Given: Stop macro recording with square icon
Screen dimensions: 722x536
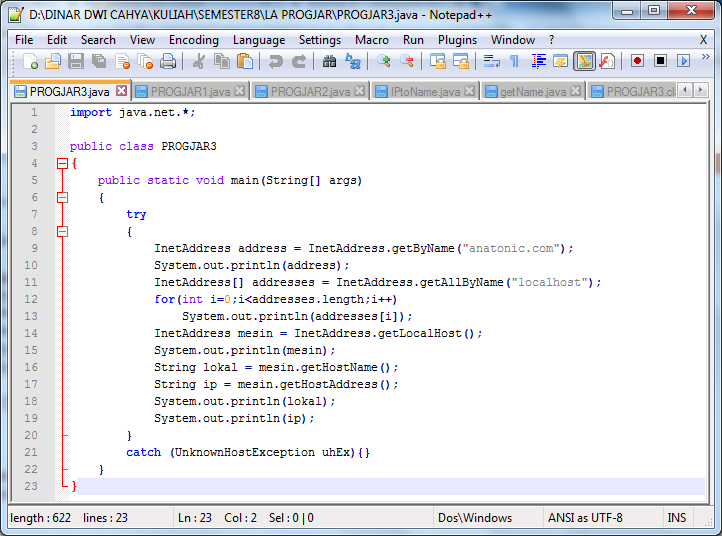Looking at the screenshot, I should 661,61.
